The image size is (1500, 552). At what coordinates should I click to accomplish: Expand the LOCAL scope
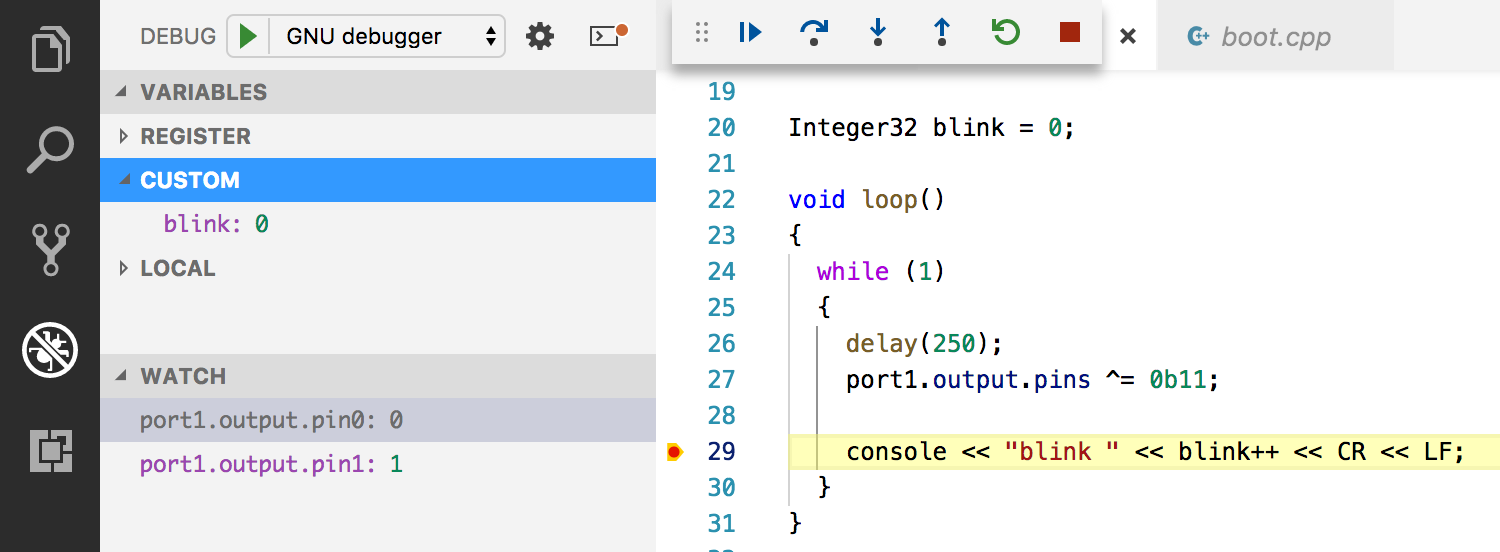[x=378, y=268]
